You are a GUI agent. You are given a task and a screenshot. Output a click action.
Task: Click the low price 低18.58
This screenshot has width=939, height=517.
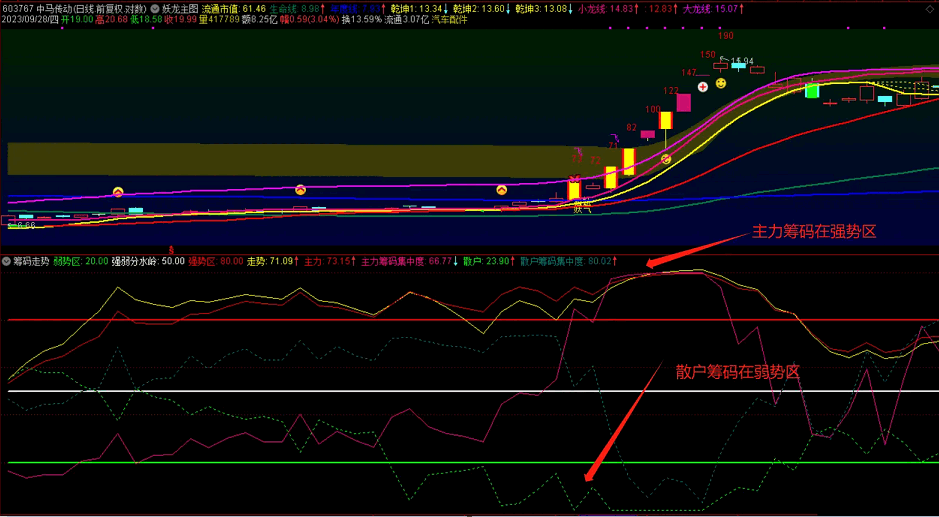pos(146,20)
